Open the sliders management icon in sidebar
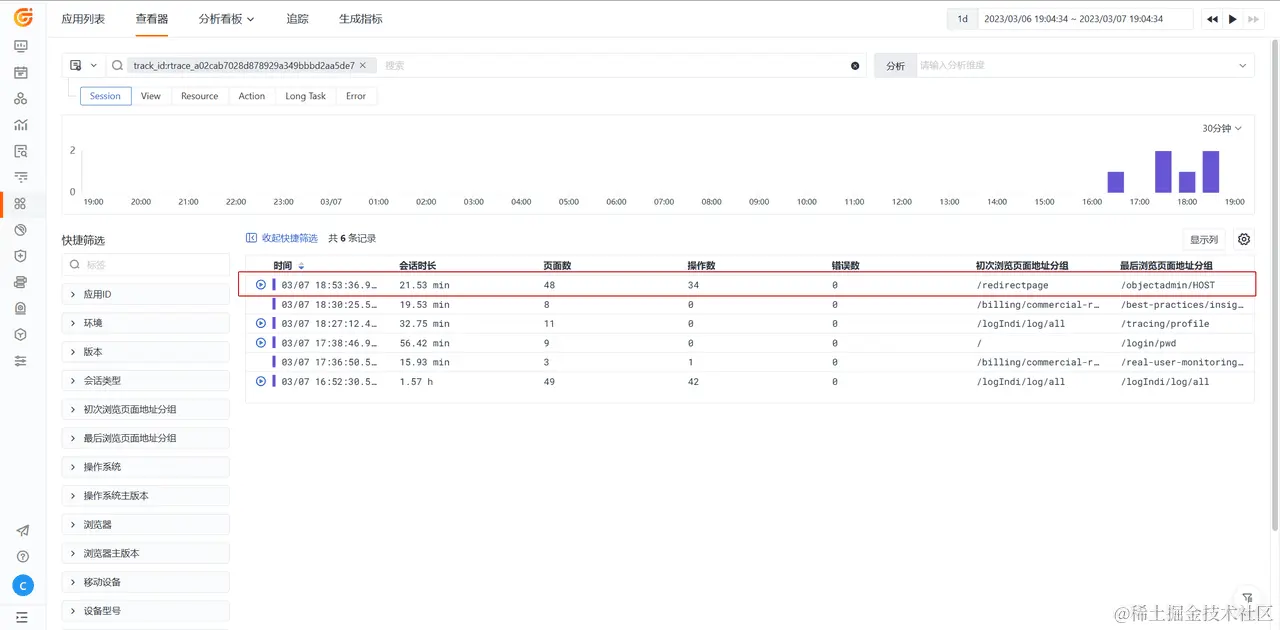 pos(21,360)
